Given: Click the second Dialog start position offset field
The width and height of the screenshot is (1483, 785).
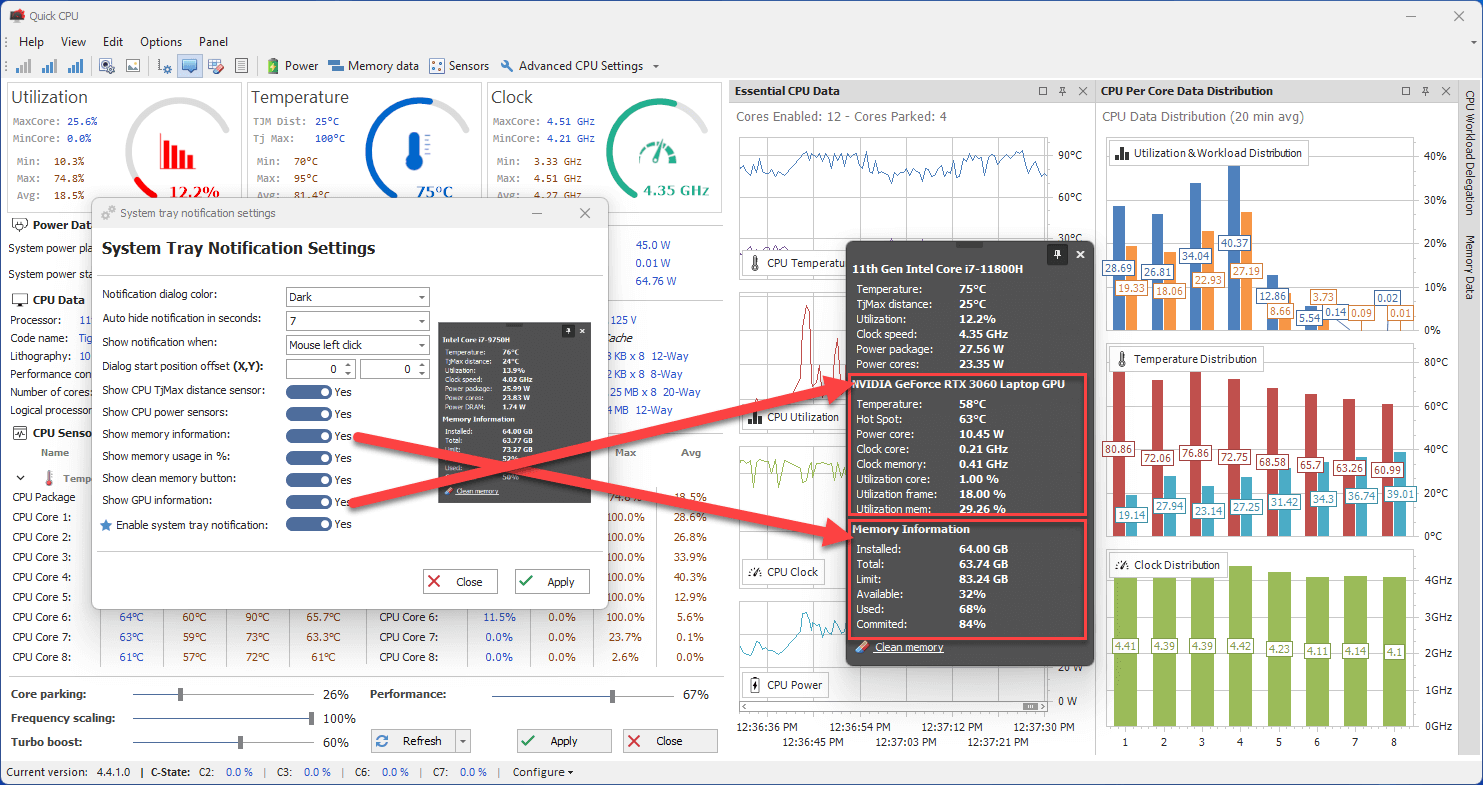Looking at the screenshot, I should tap(394, 369).
